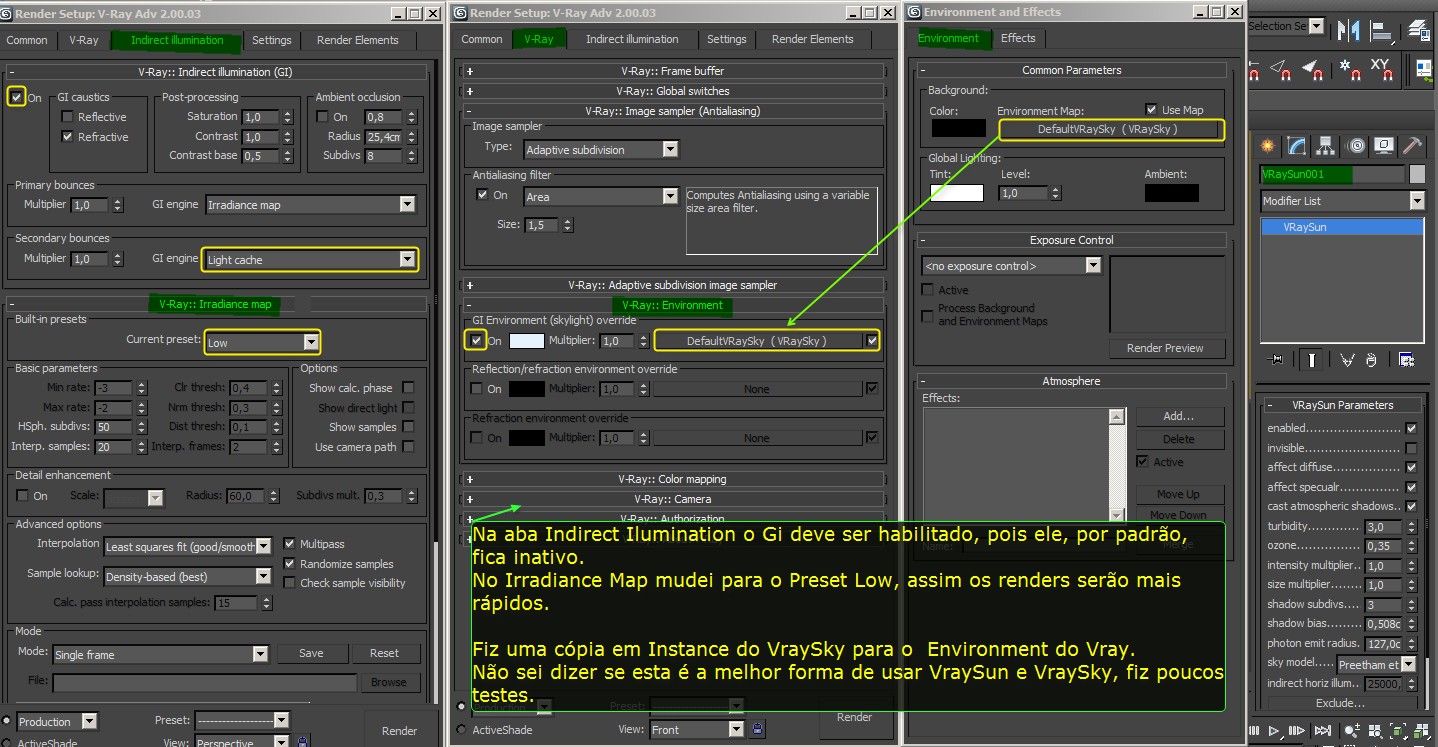Click Next Frame control
The width and height of the screenshot is (1438, 747).
click(1297, 730)
